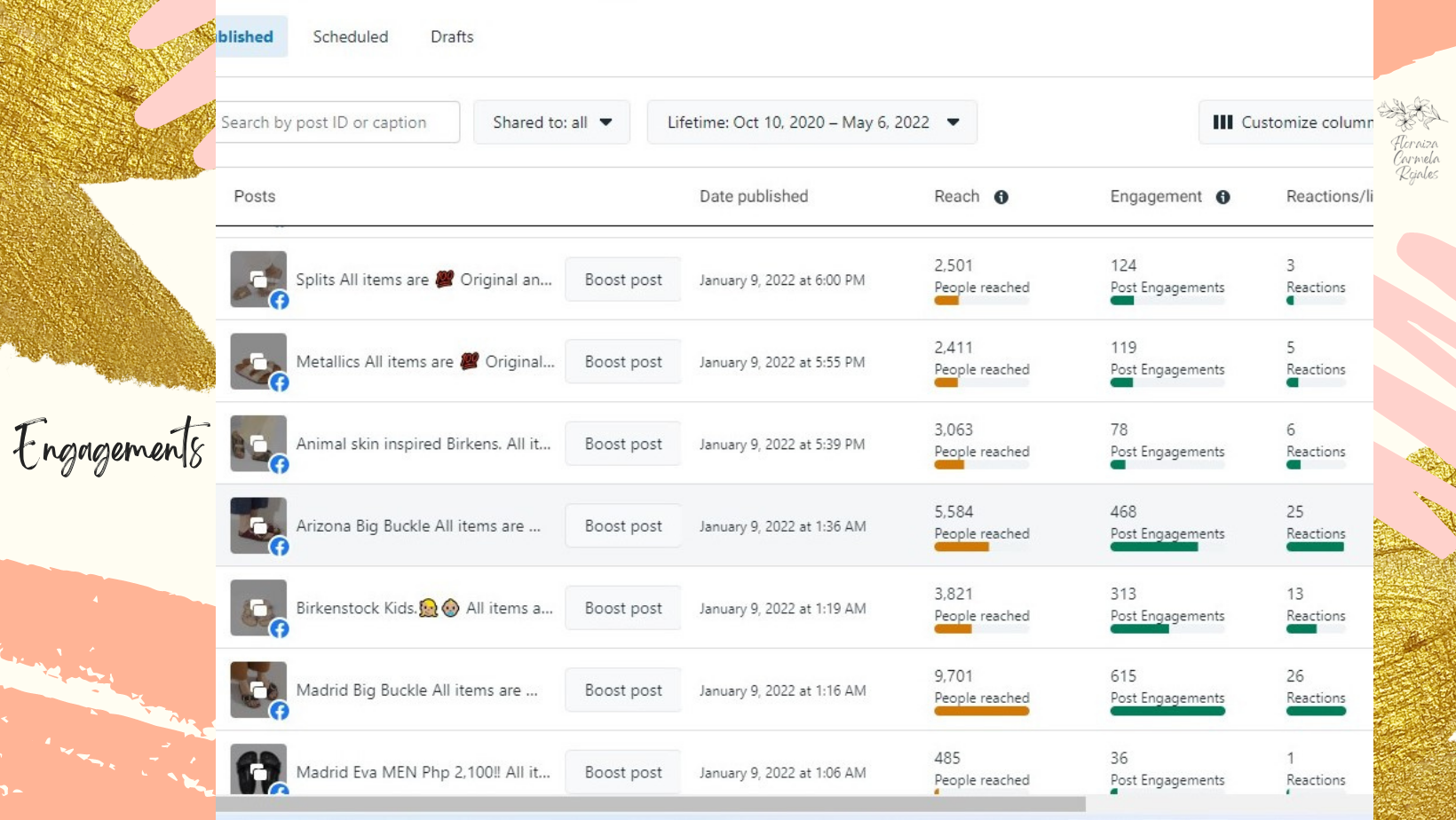Select the Published tab
This screenshot has width=1456, height=820.
click(x=249, y=36)
